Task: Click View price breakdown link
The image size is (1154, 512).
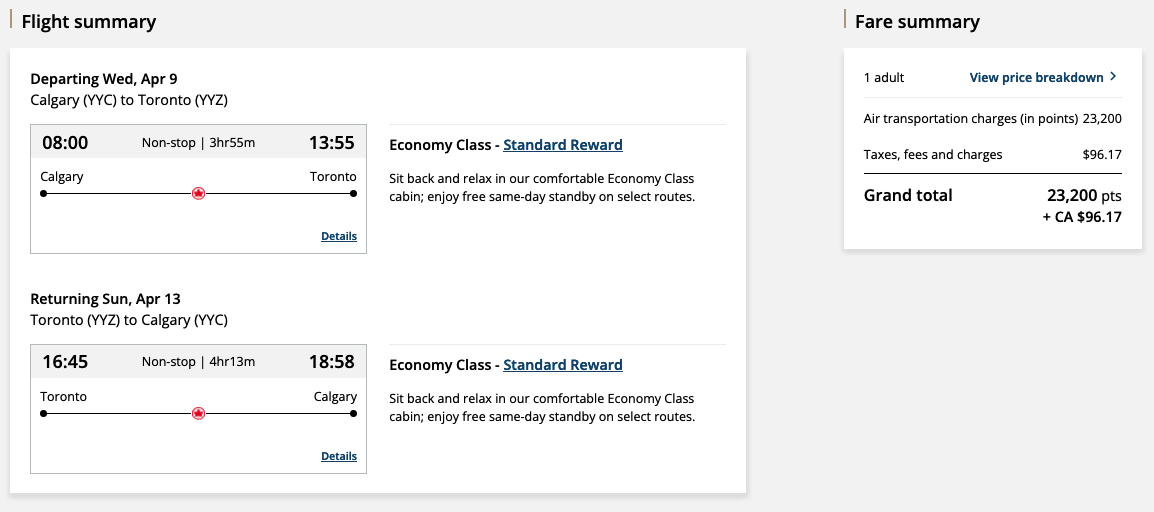Action: pos(1036,77)
